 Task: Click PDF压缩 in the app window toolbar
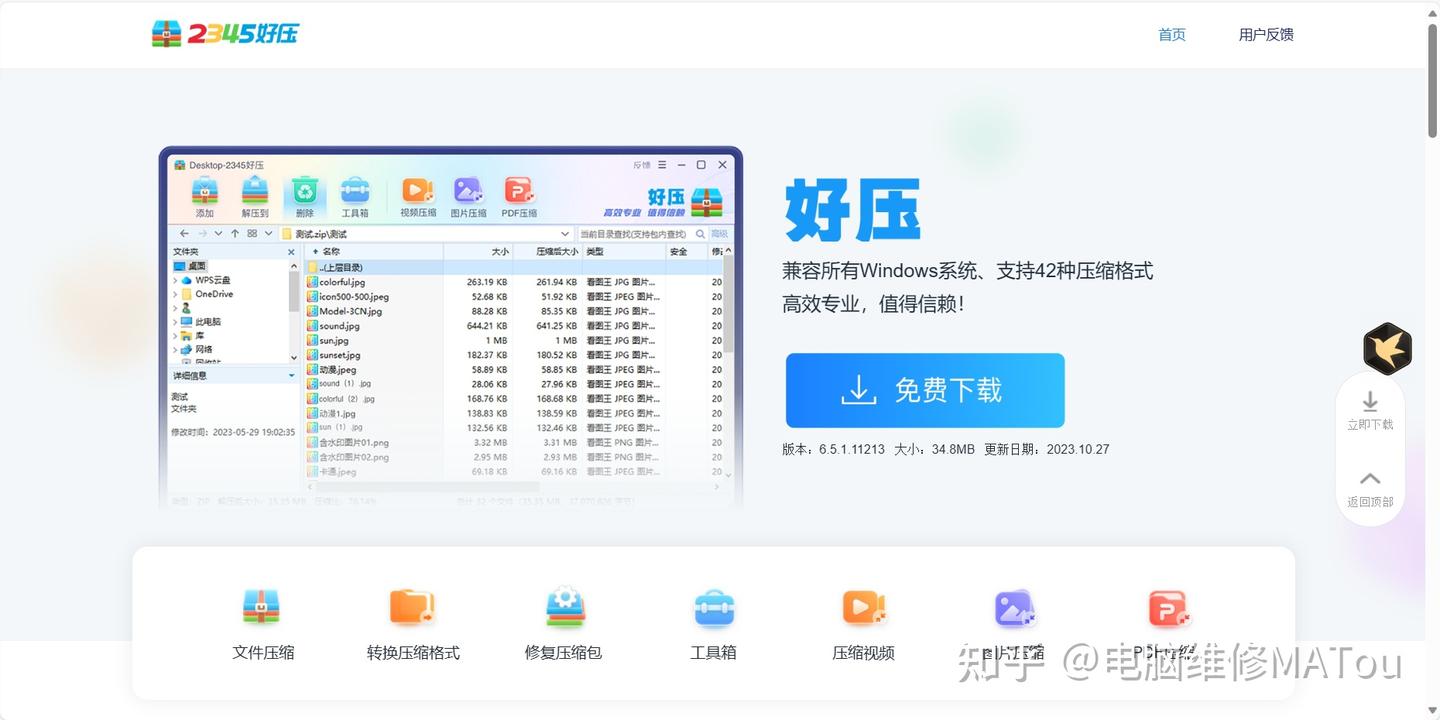pos(519,197)
